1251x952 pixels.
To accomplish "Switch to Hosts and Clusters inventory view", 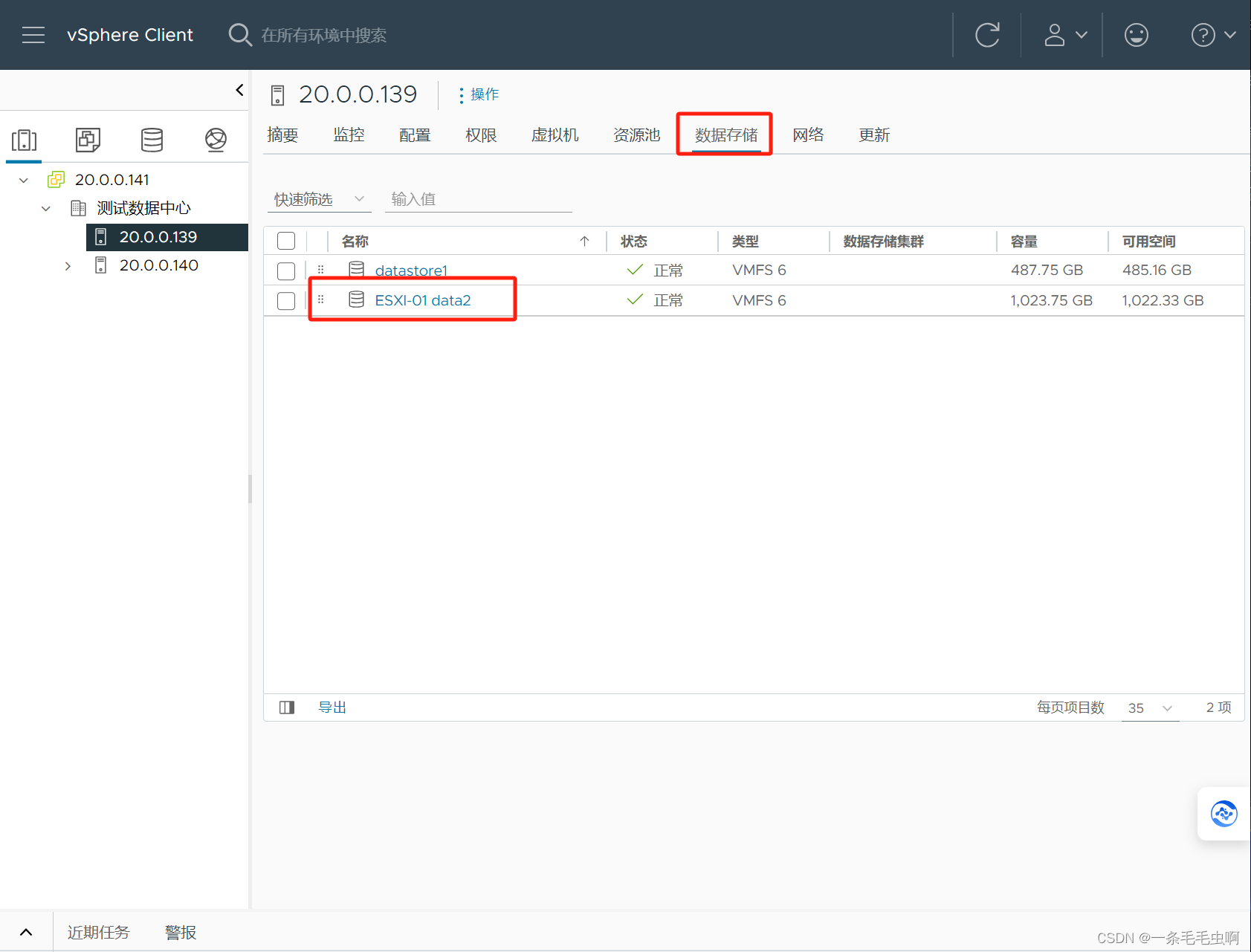I will click(24, 140).
